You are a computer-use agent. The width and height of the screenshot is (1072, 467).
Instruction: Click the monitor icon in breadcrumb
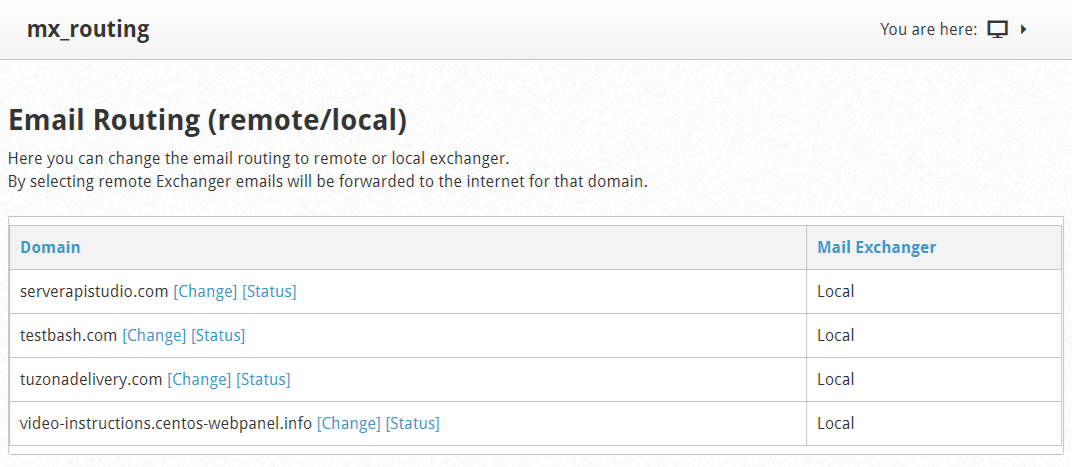pos(997,29)
